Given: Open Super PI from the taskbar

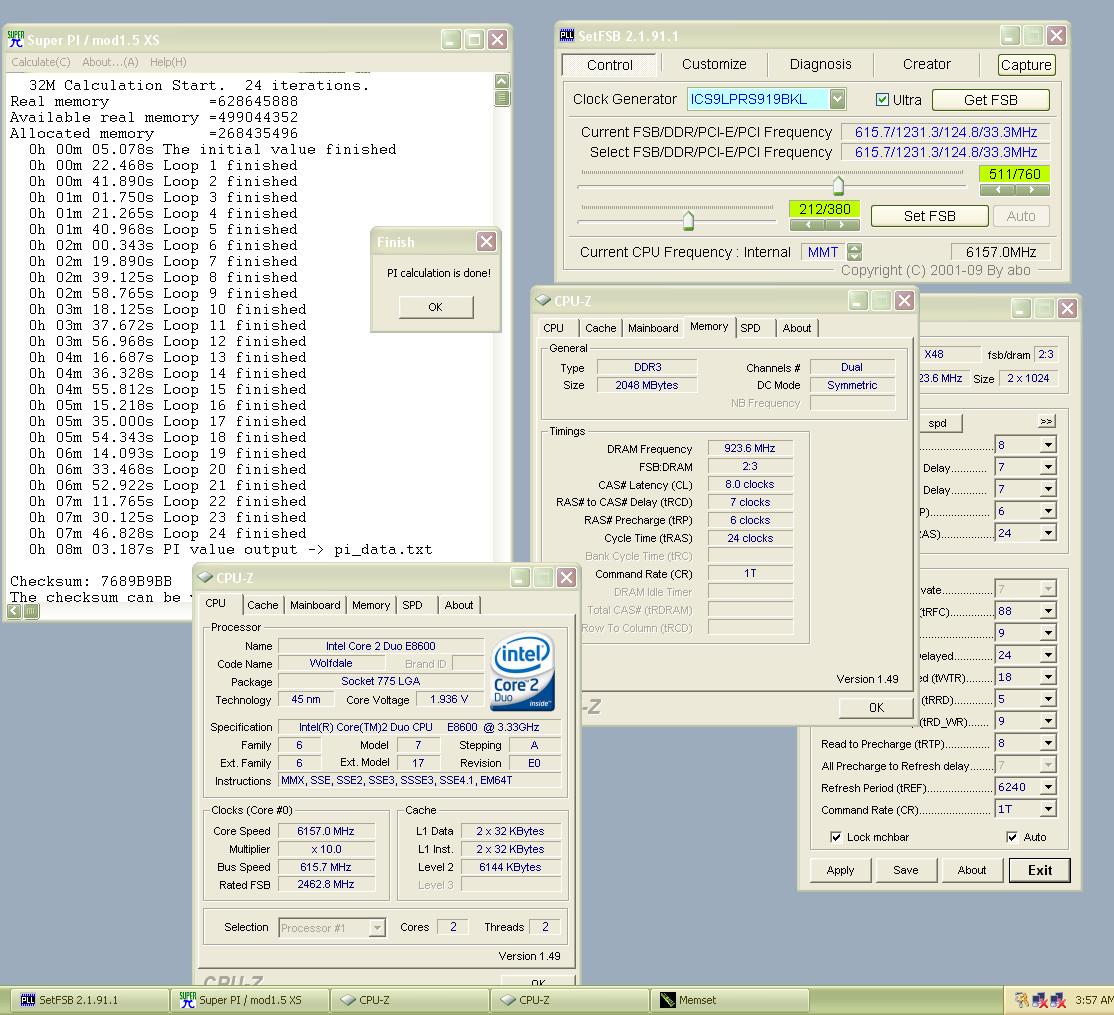Looking at the screenshot, I should (251, 1000).
